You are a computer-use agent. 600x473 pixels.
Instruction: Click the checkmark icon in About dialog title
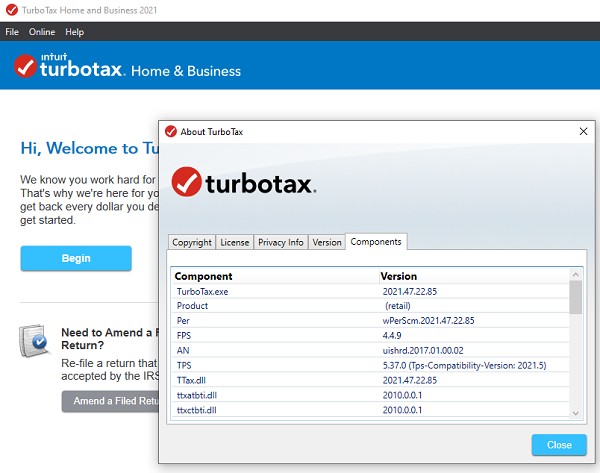pos(171,131)
